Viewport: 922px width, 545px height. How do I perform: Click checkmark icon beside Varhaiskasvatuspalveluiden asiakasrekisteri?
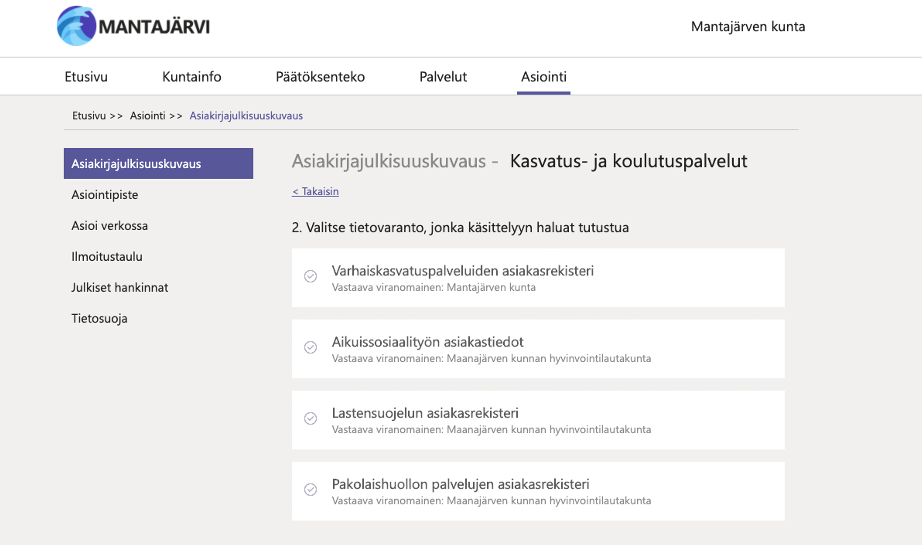pyautogui.click(x=310, y=276)
